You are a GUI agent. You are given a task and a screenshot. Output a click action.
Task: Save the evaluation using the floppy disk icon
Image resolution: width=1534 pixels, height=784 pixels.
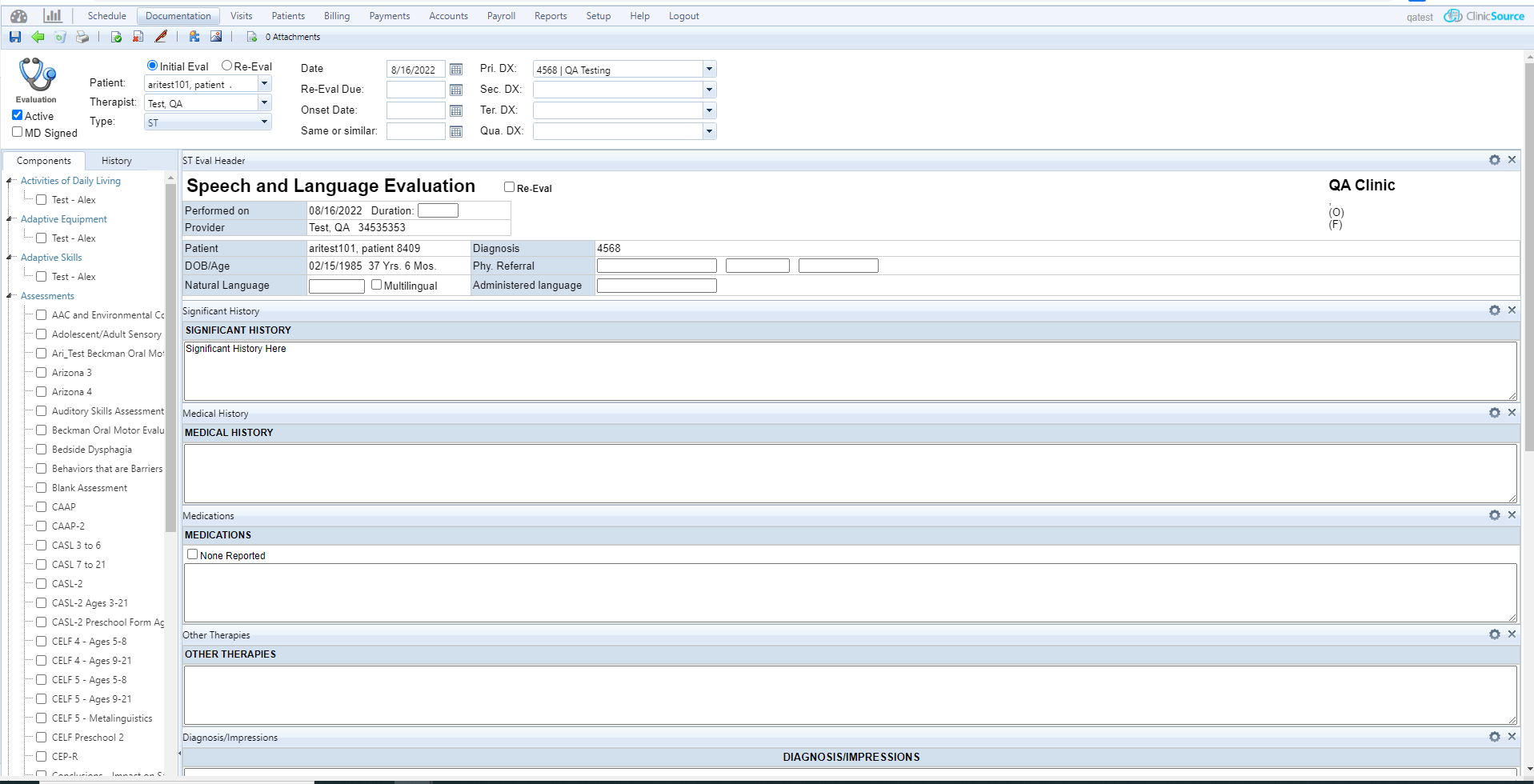14,37
